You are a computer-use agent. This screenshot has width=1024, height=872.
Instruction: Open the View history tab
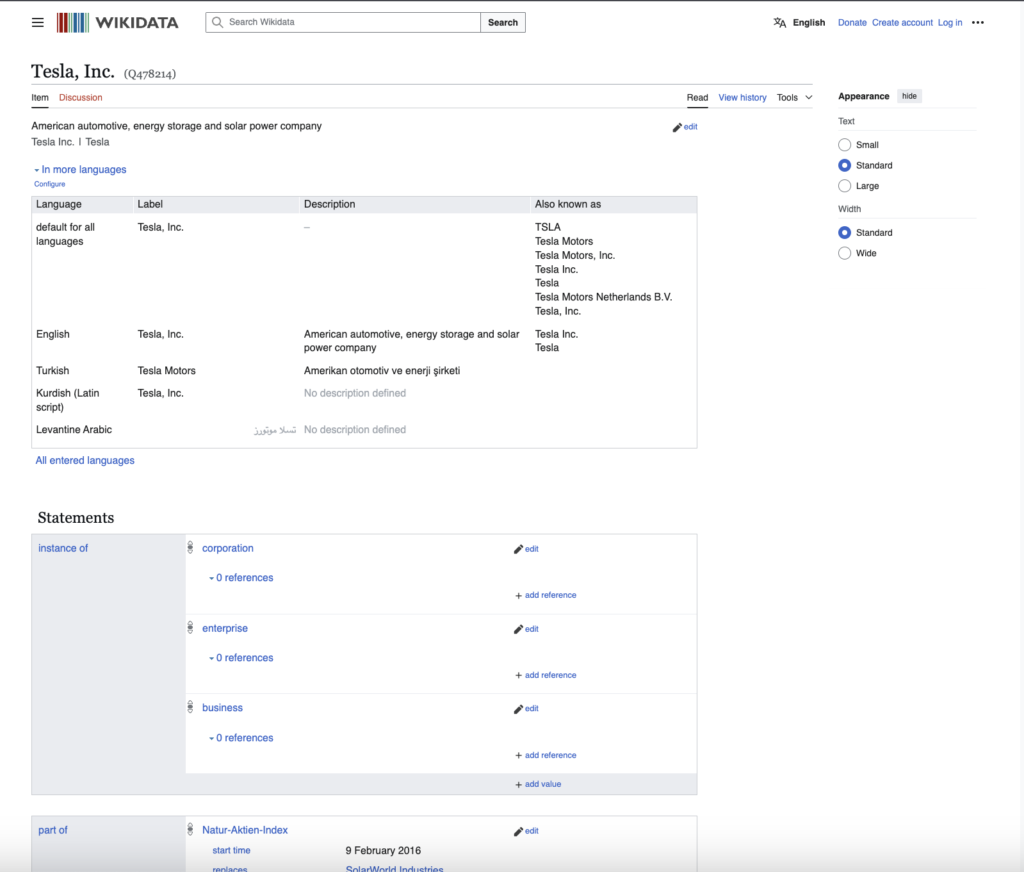(x=743, y=97)
